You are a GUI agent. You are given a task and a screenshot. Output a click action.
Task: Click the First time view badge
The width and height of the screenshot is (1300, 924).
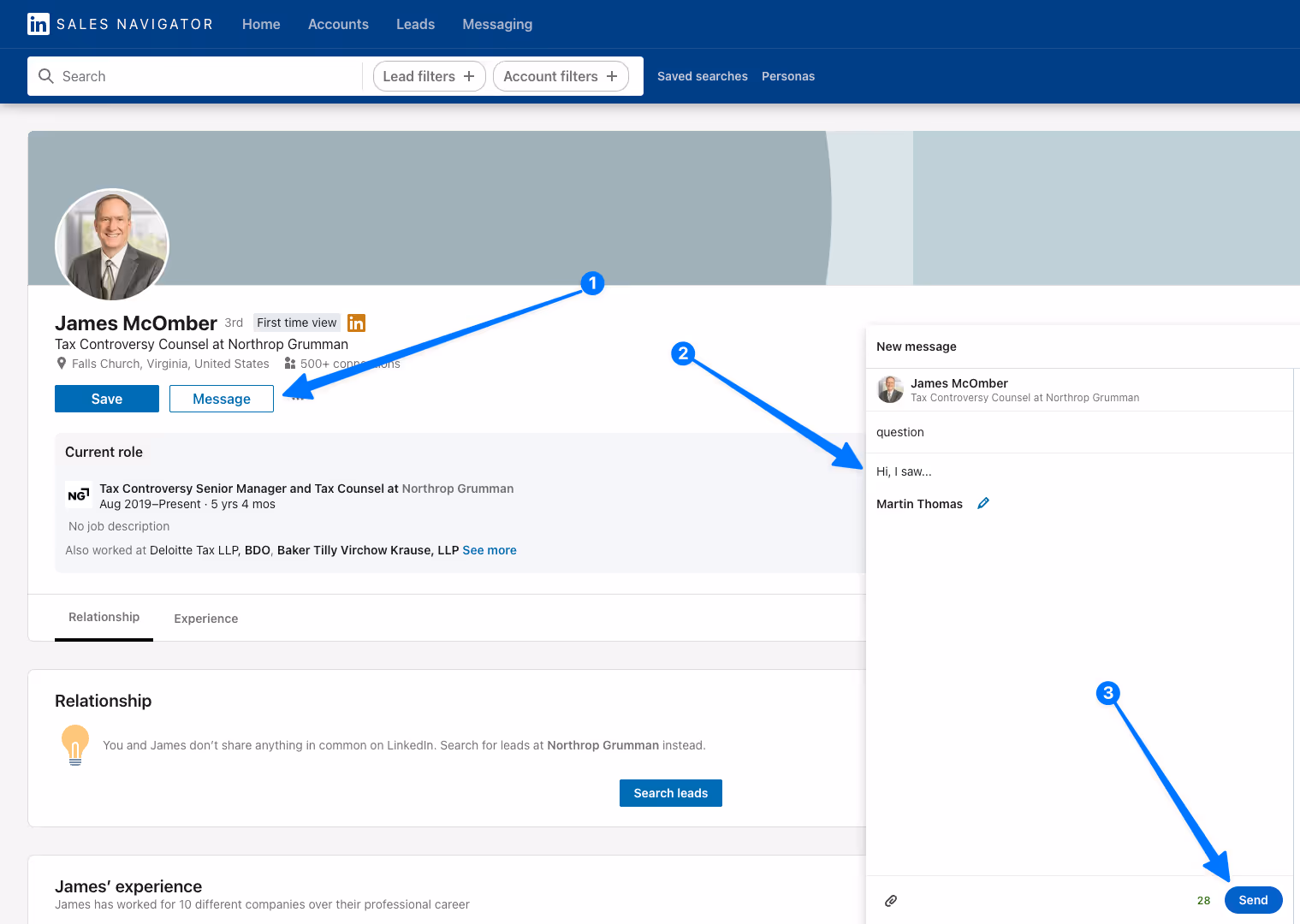click(297, 323)
